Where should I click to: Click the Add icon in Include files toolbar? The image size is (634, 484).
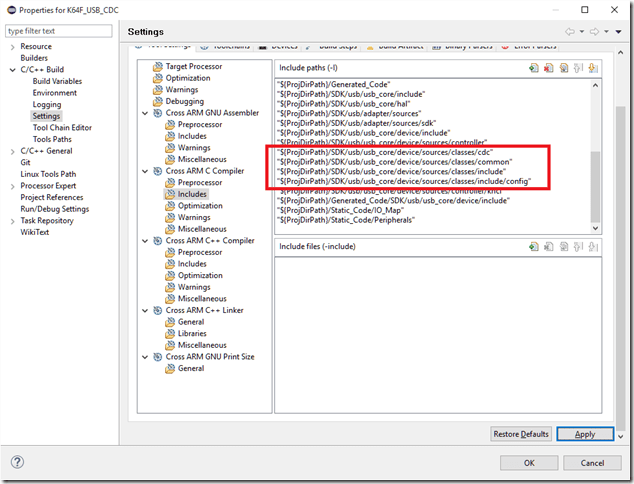pos(534,247)
